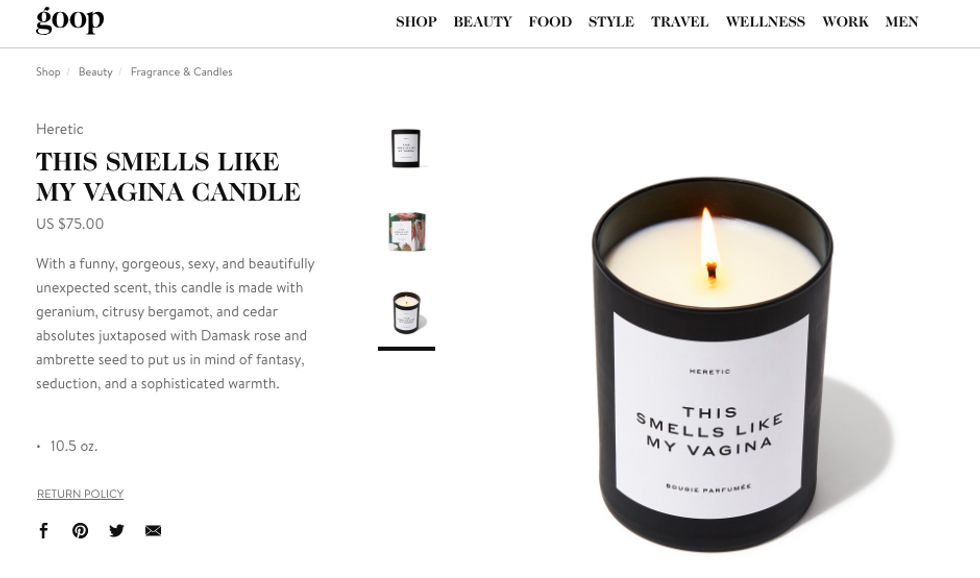Open the MEN section
The image size is (980, 578).
(902, 22)
